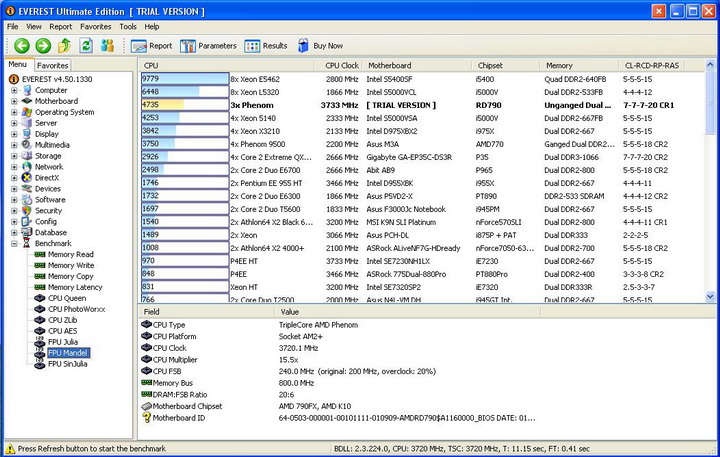Select the FPU SinJulia benchmark
The height and width of the screenshot is (457, 720).
click(68, 364)
